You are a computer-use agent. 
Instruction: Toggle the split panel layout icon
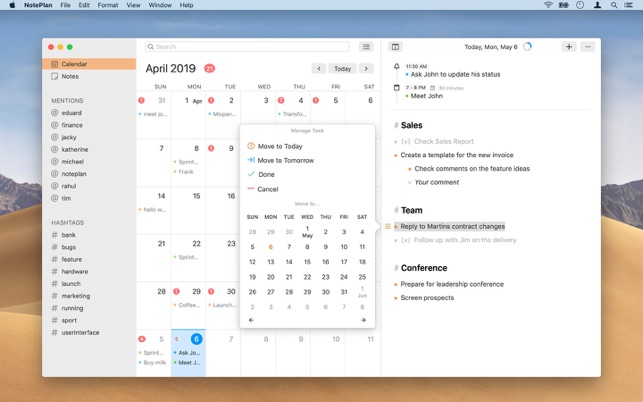(x=395, y=47)
